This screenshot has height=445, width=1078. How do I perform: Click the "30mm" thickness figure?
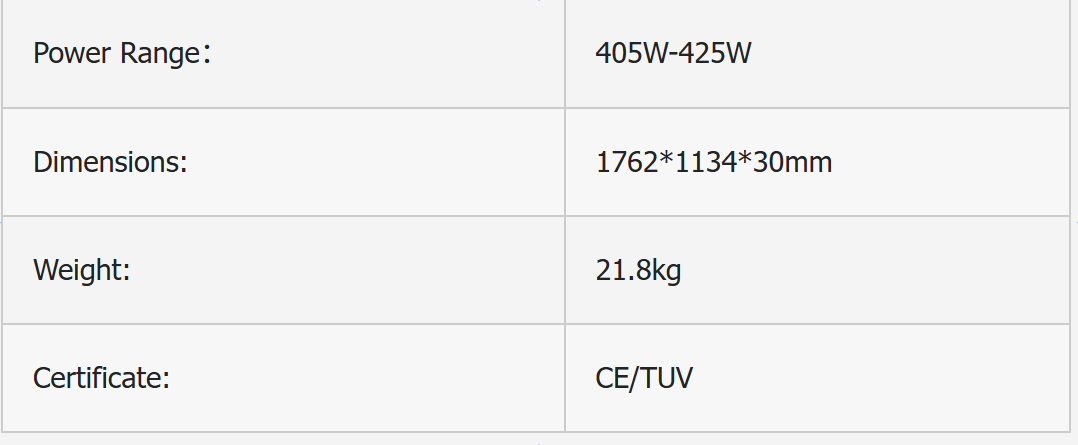795,162
